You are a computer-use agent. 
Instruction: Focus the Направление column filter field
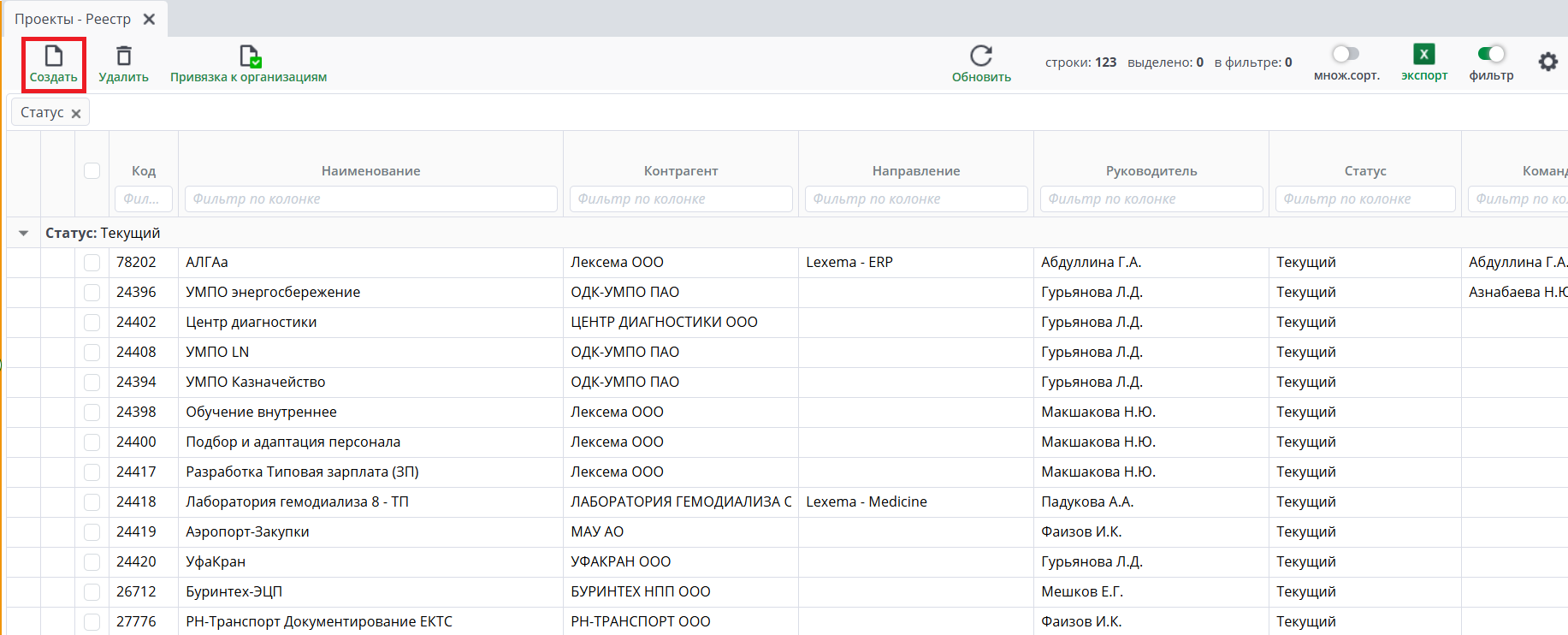[x=915, y=199]
